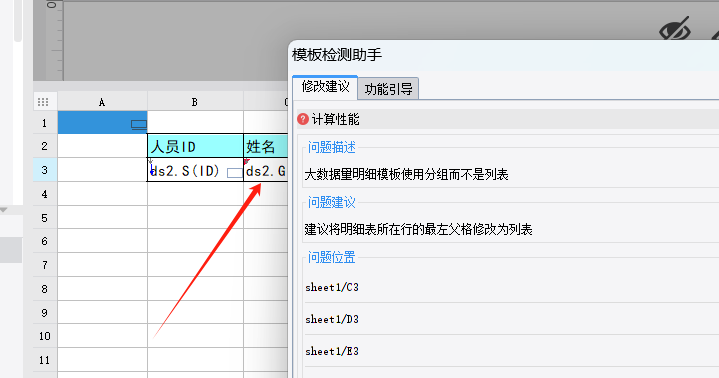Toggle the crossed-eye preview icon
Image resolution: width=719 pixels, height=378 pixels.
click(675, 30)
